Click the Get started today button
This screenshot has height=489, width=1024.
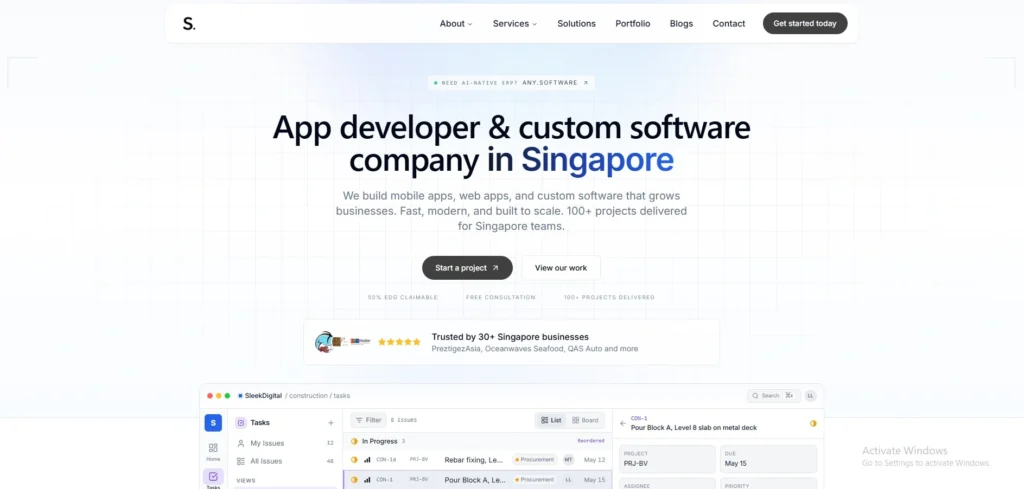(x=805, y=24)
